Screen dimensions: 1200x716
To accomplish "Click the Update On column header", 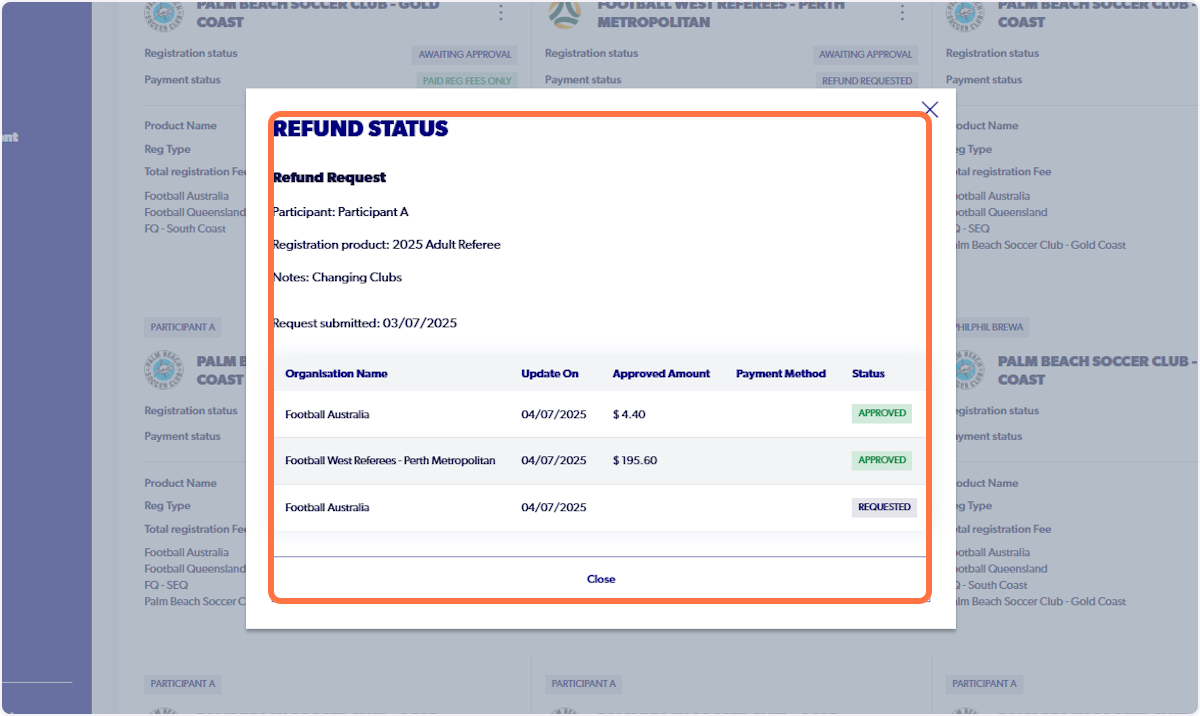I will (x=550, y=374).
